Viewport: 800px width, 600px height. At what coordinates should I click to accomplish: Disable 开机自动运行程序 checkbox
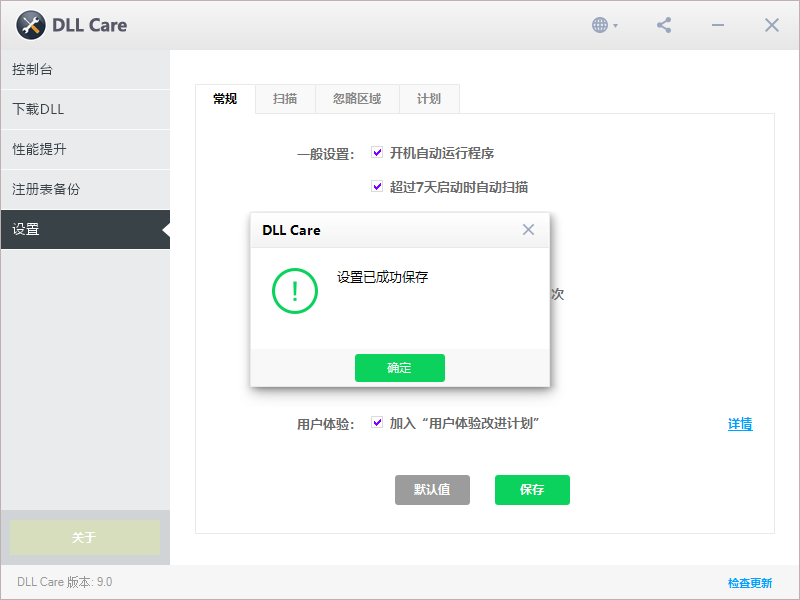377,152
